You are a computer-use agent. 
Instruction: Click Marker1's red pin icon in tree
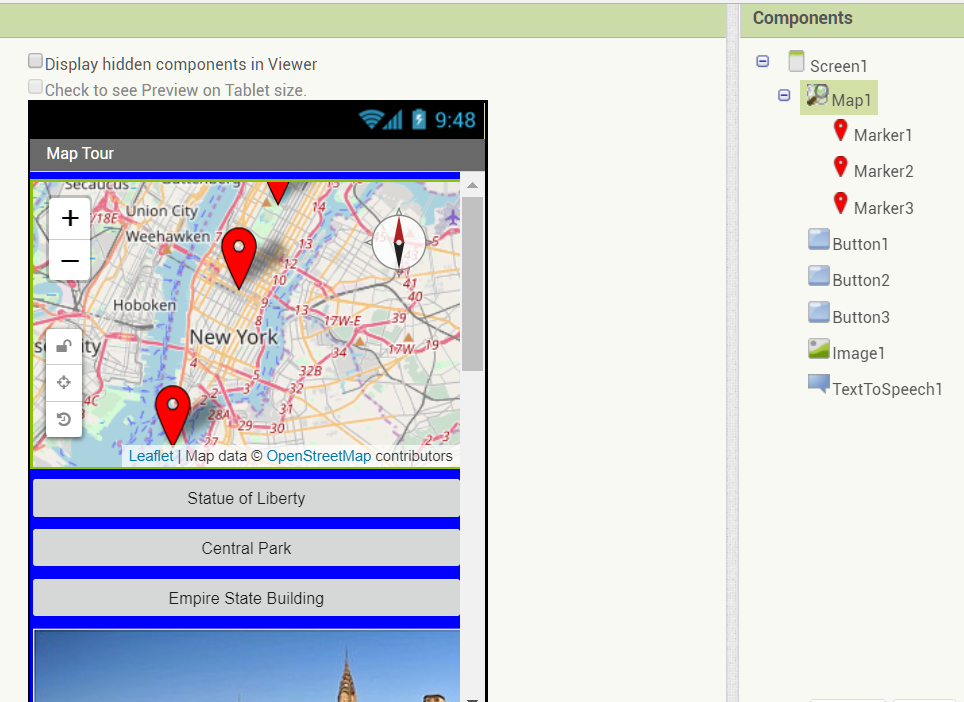coord(840,131)
